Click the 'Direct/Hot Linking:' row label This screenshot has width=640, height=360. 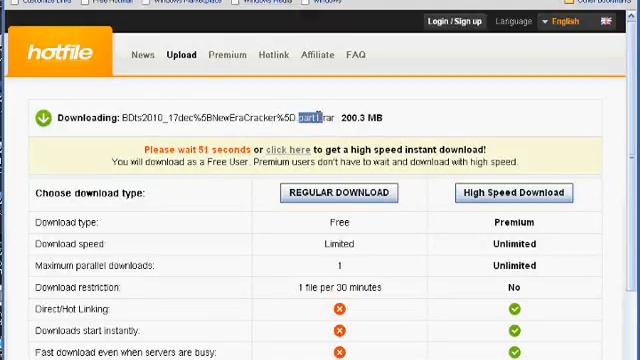[x=72, y=309]
